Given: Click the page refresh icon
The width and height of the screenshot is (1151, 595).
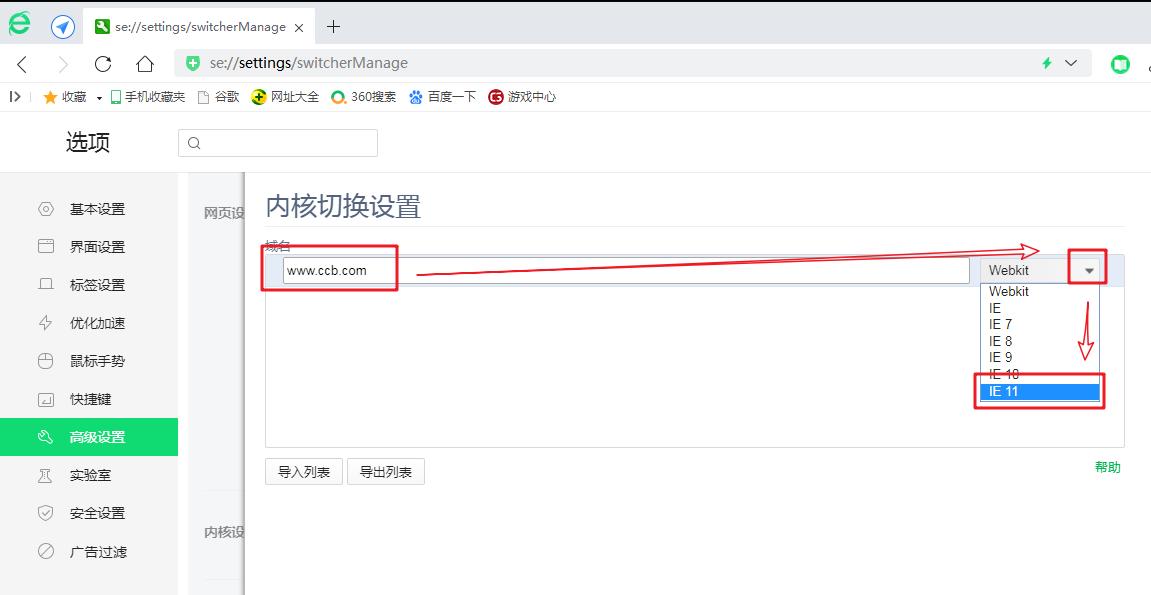Looking at the screenshot, I should click(103, 63).
